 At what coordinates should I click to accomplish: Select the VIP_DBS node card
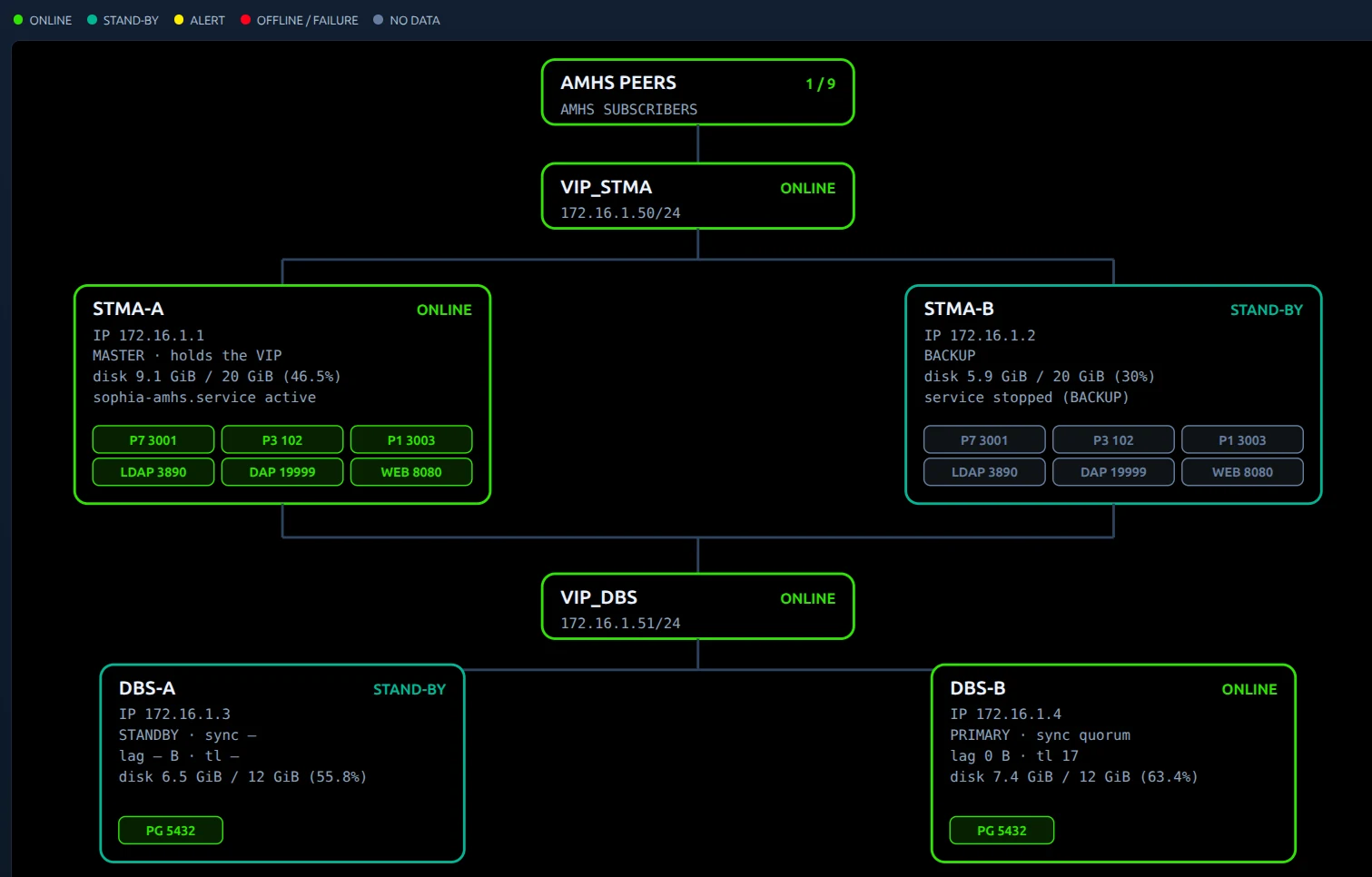point(697,606)
